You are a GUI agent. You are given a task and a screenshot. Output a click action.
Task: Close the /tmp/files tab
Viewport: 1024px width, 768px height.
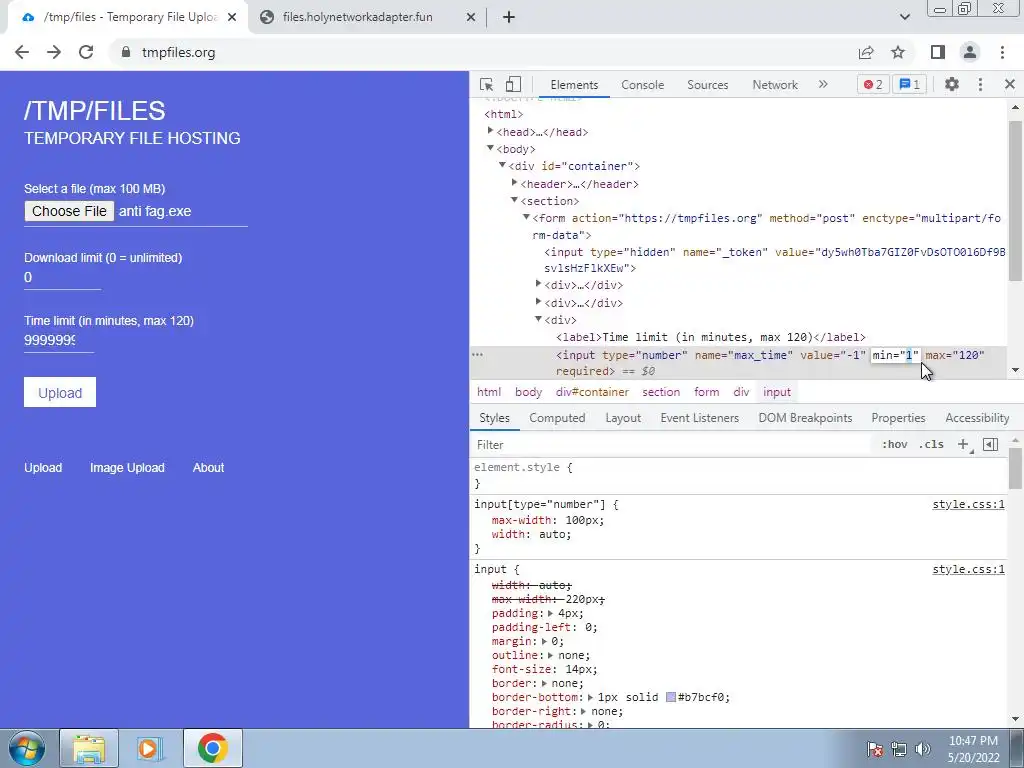(x=232, y=18)
